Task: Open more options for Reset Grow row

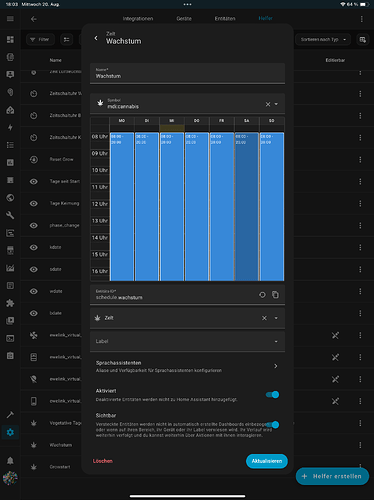Action: [360, 160]
